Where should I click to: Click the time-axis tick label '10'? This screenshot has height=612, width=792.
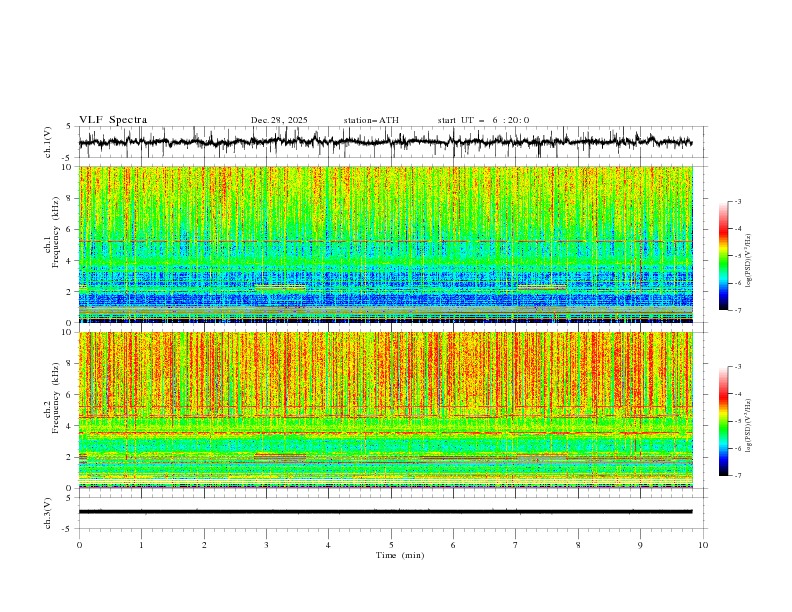tap(703, 545)
